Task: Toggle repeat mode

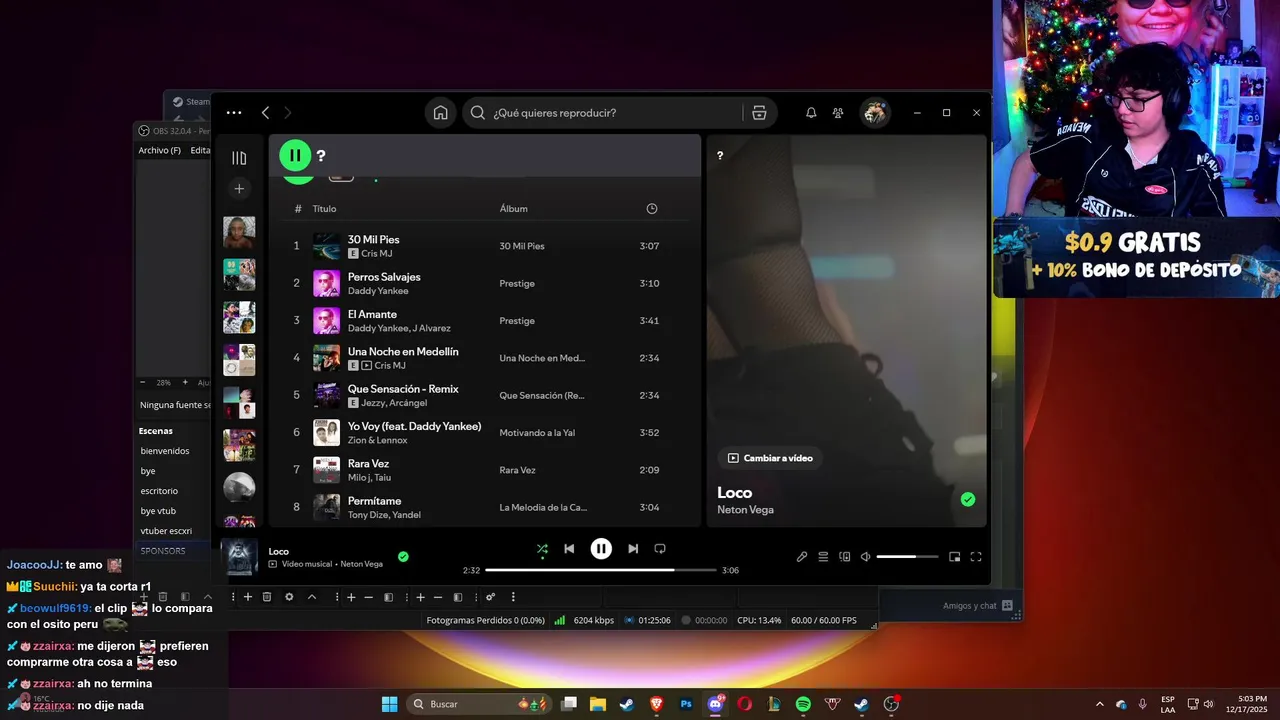Action: tap(660, 549)
